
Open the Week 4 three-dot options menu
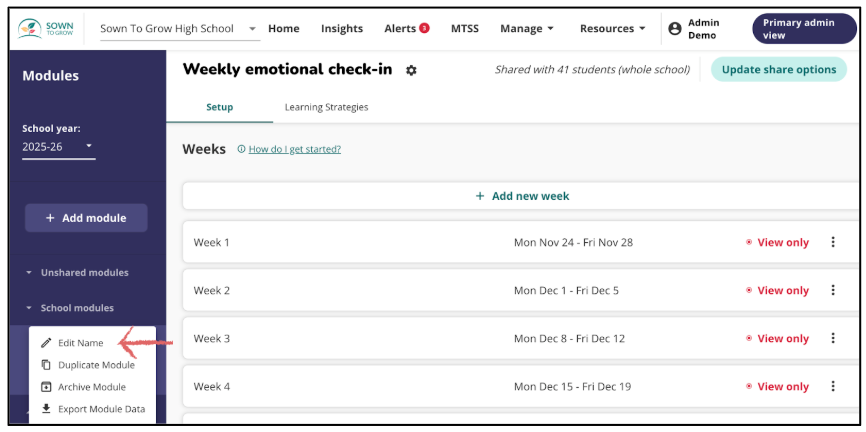[x=833, y=386]
